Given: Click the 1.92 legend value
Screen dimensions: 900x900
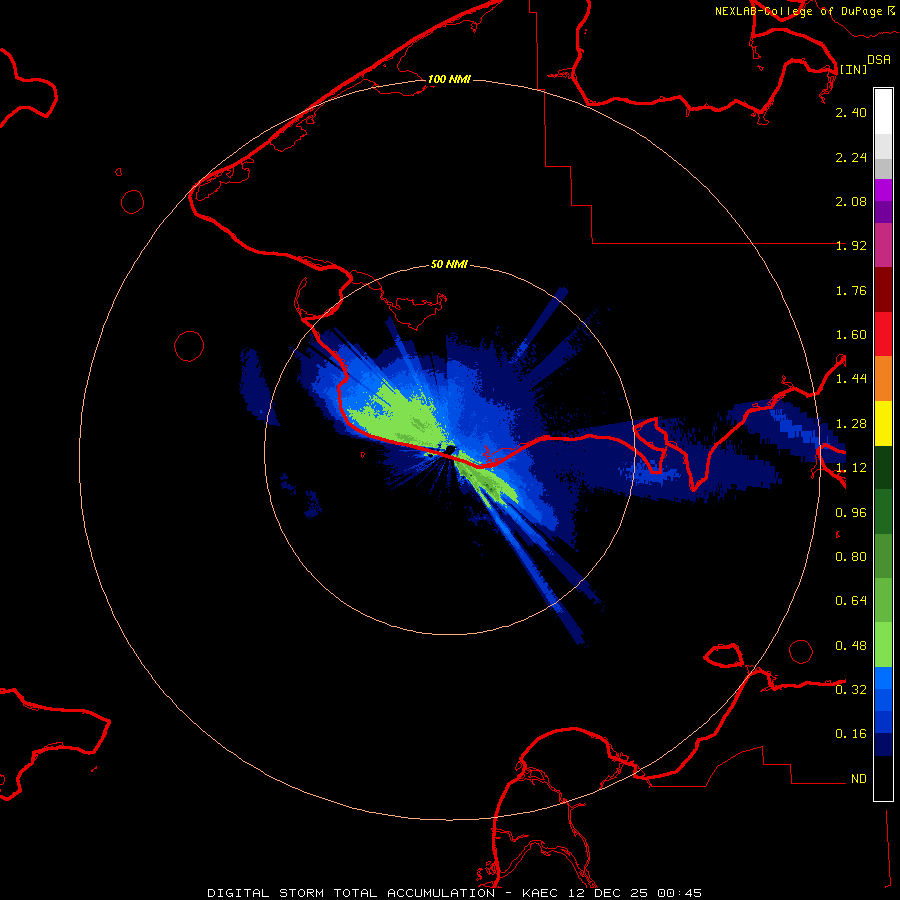Looking at the screenshot, I should coord(851,246).
